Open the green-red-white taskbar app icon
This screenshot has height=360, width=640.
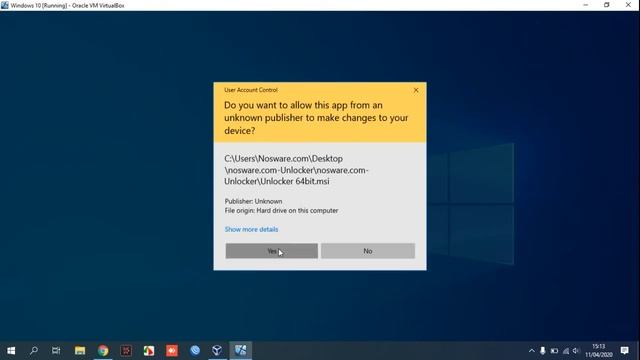point(149,351)
